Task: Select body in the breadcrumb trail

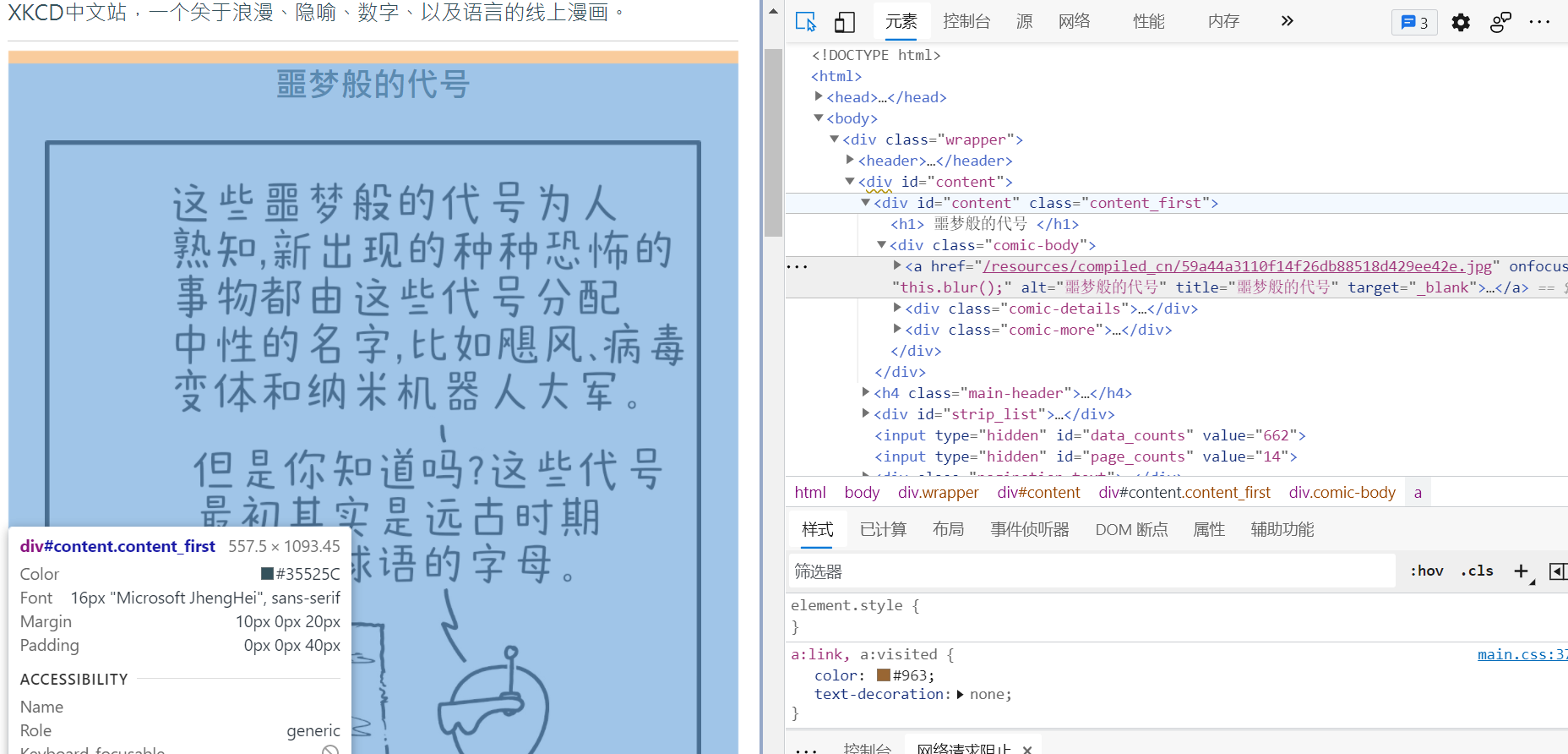Action: tap(862, 493)
